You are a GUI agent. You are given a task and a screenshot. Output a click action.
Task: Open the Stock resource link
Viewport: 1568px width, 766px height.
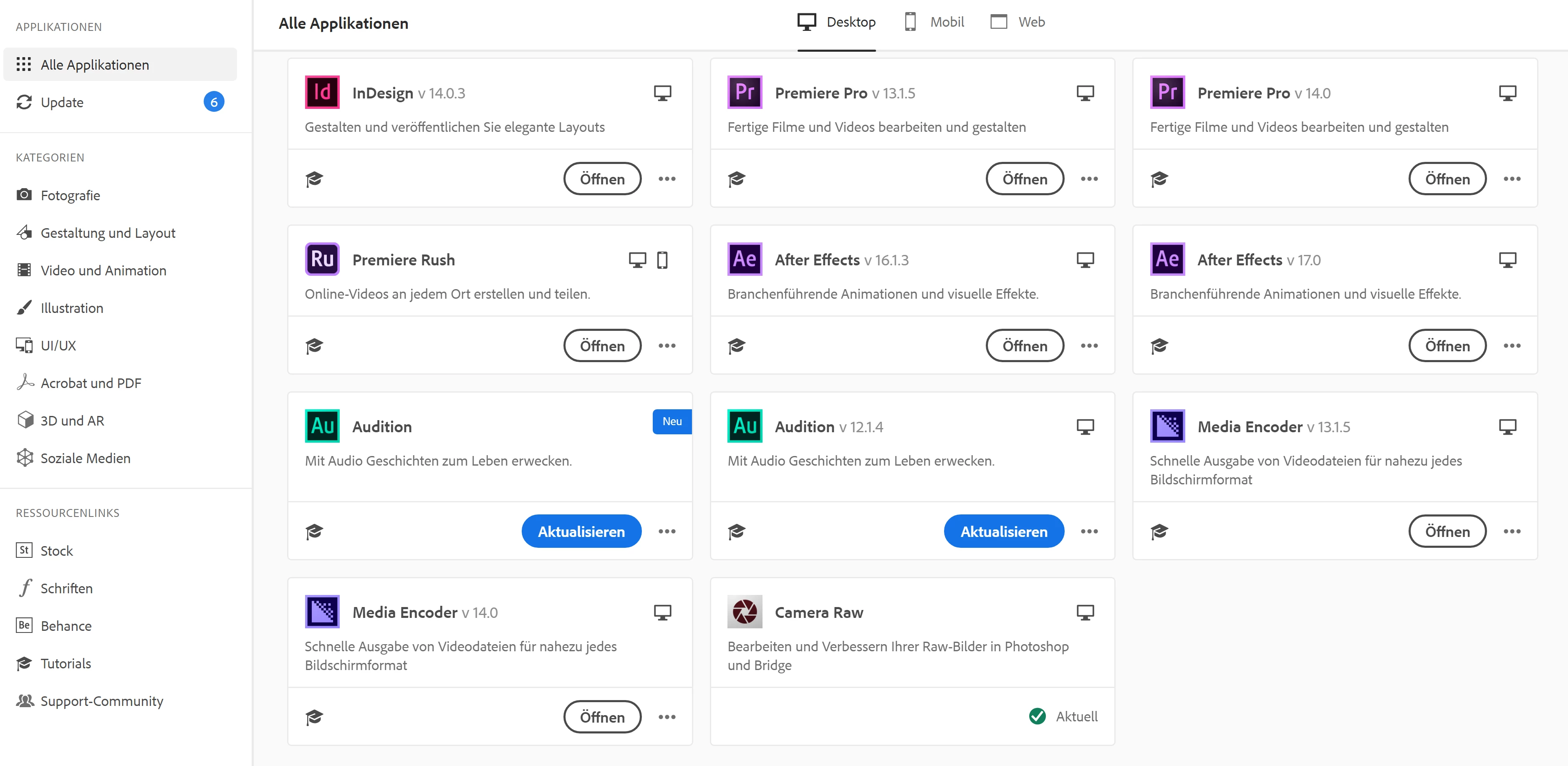[x=57, y=551]
